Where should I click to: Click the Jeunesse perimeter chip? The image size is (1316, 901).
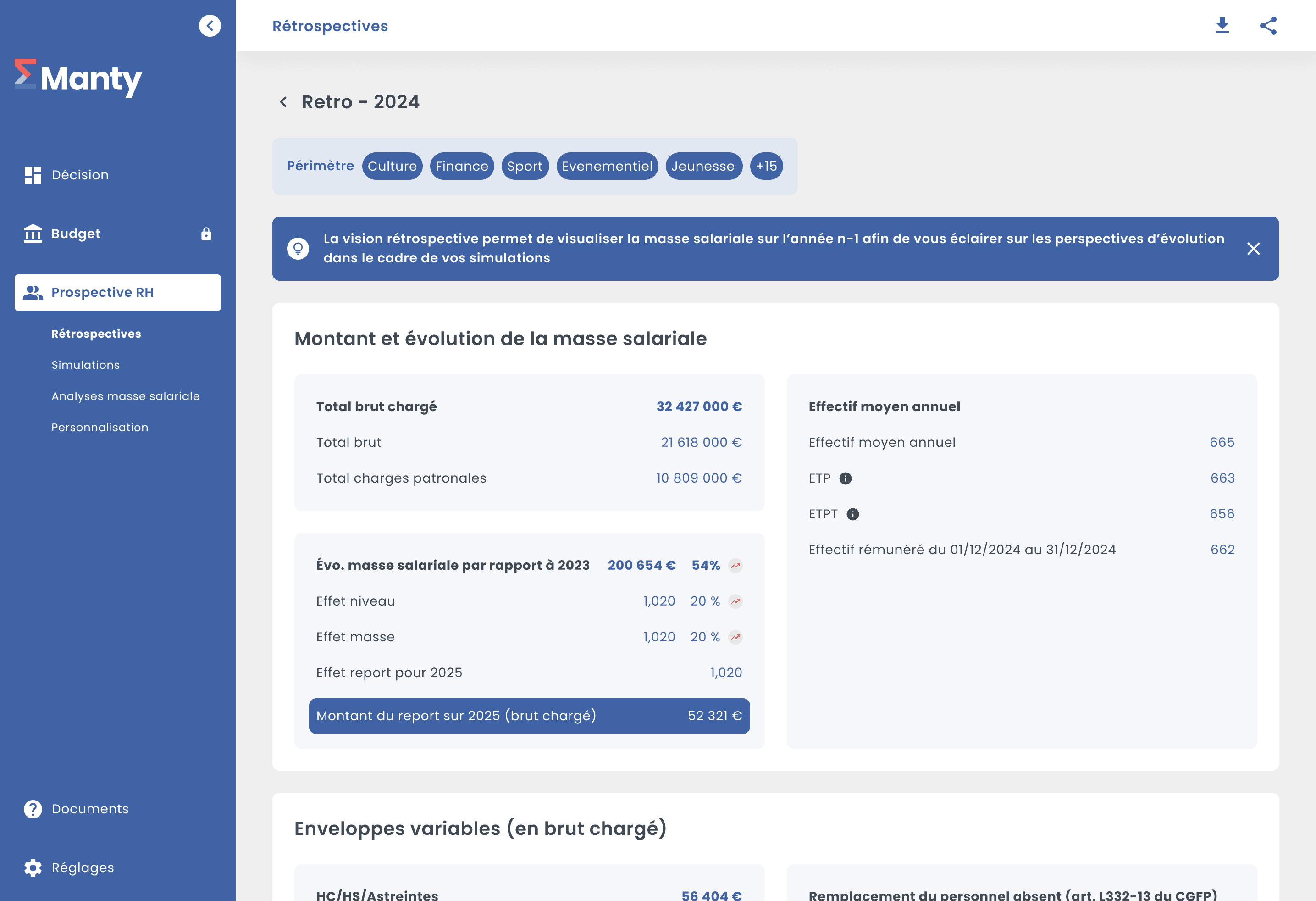pos(703,166)
